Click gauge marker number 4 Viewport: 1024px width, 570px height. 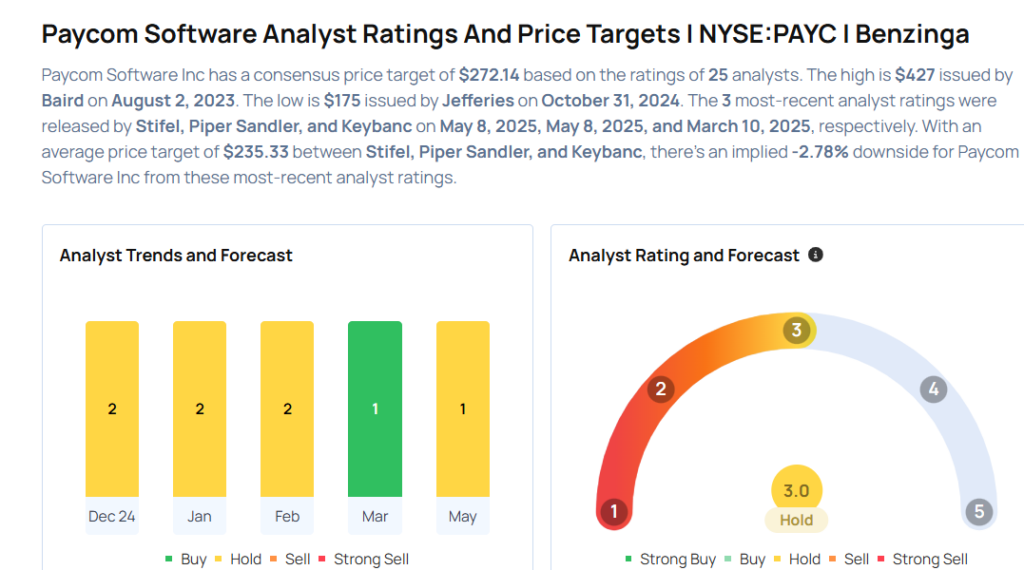[934, 389]
